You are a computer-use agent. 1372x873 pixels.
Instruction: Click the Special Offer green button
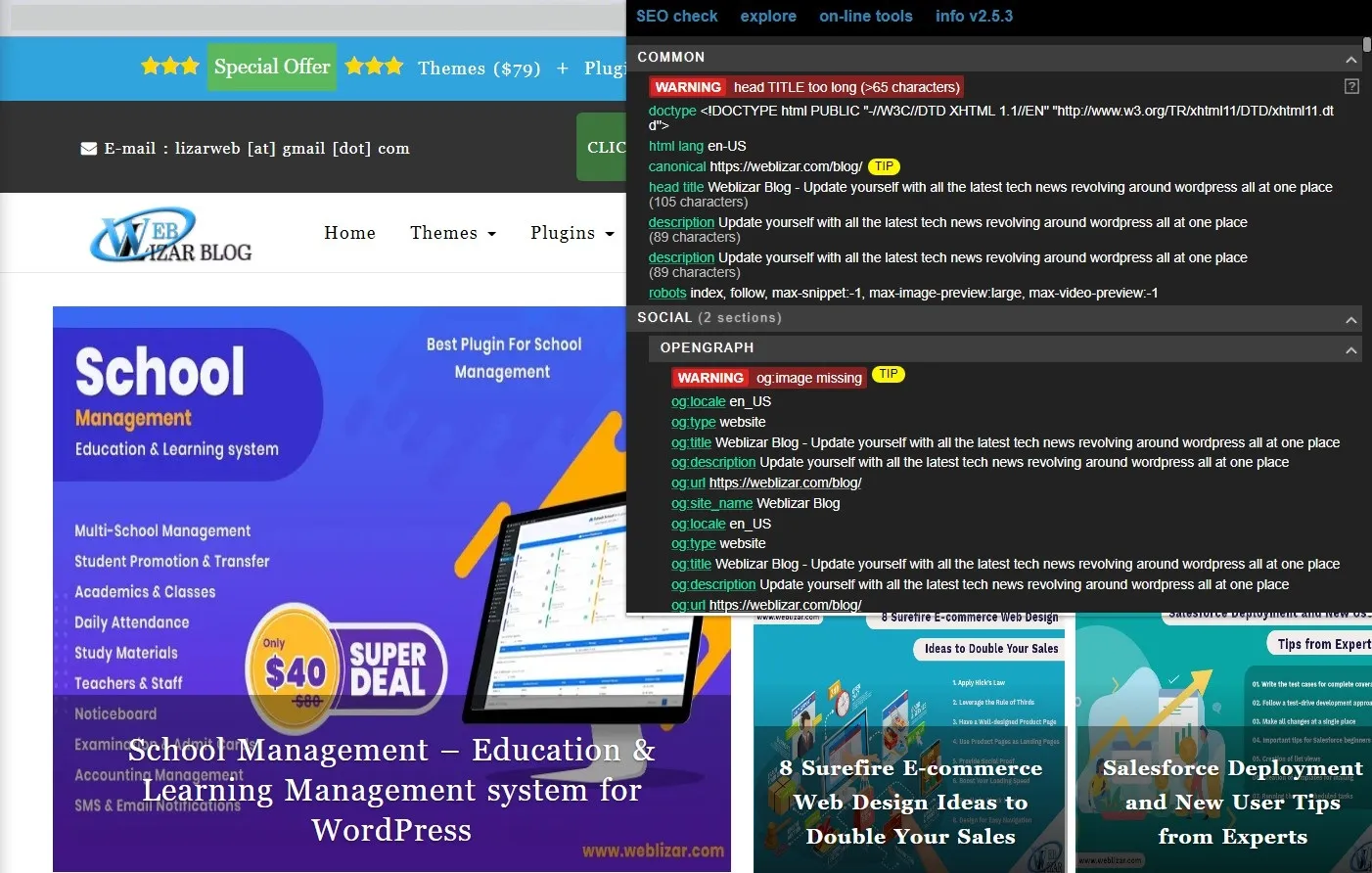tap(272, 67)
